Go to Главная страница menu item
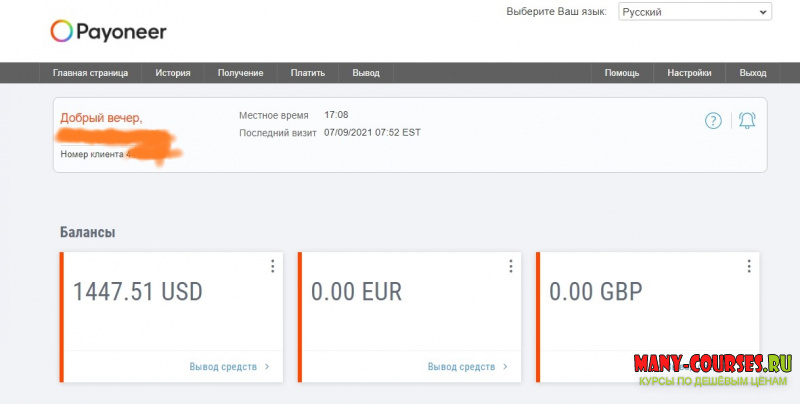Screen dimensions: 800x404 tap(90, 73)
